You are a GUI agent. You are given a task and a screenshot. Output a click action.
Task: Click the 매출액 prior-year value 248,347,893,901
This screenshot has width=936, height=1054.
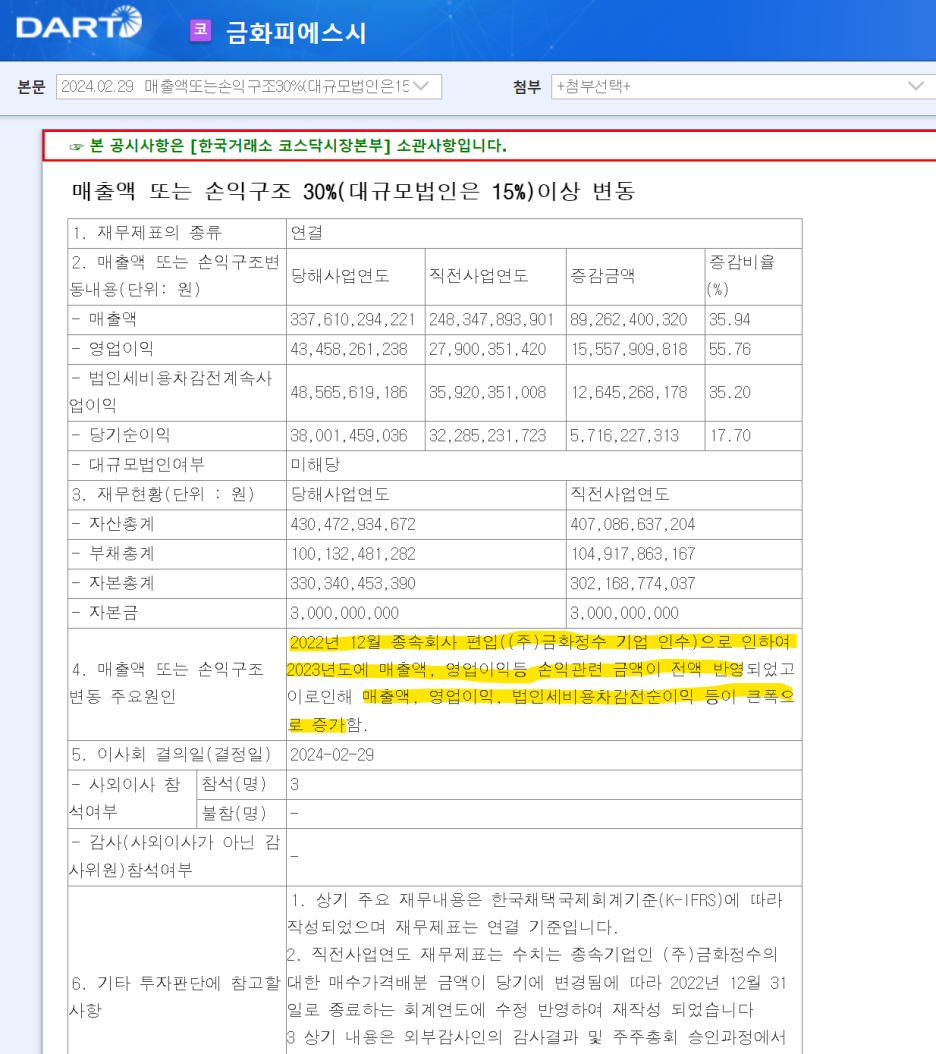click(x=492, y=320)
